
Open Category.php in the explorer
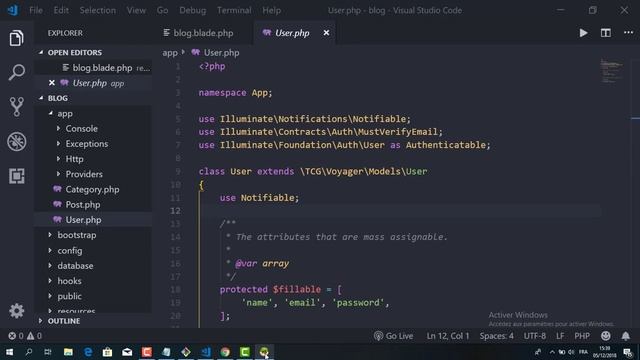[92, 189]
